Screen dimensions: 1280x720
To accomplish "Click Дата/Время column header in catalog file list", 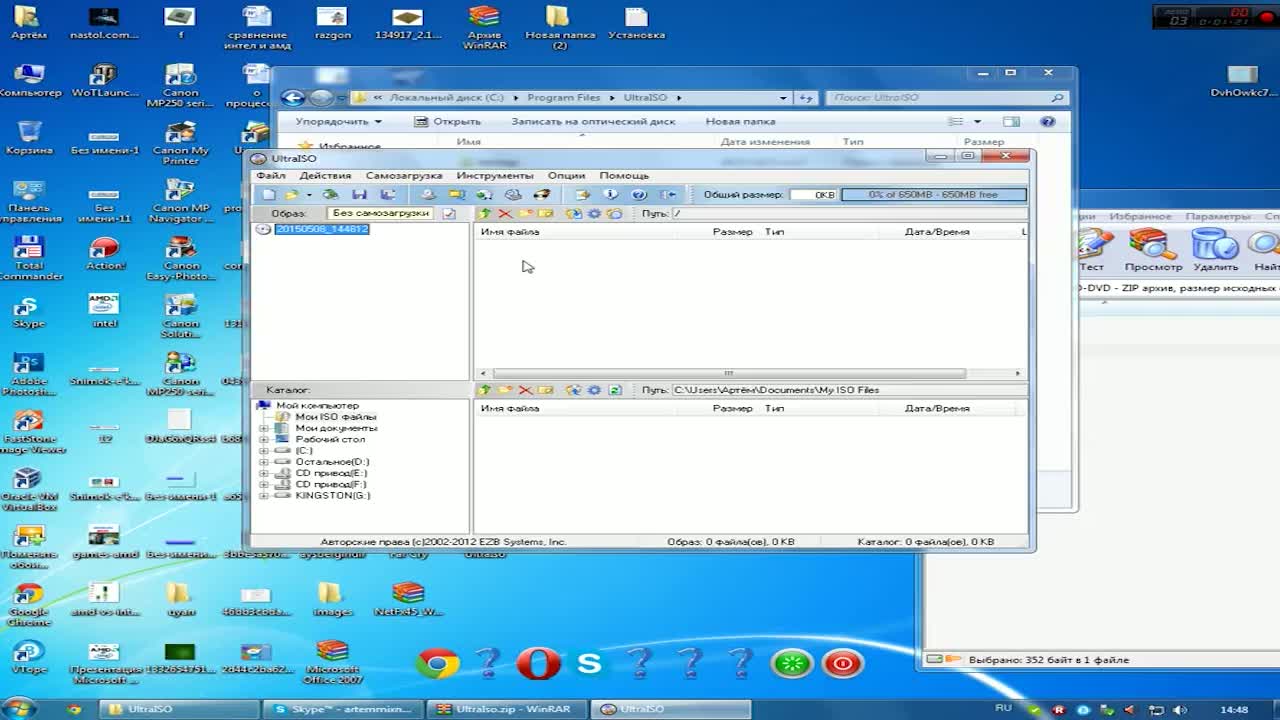I will tap(937, 408).
